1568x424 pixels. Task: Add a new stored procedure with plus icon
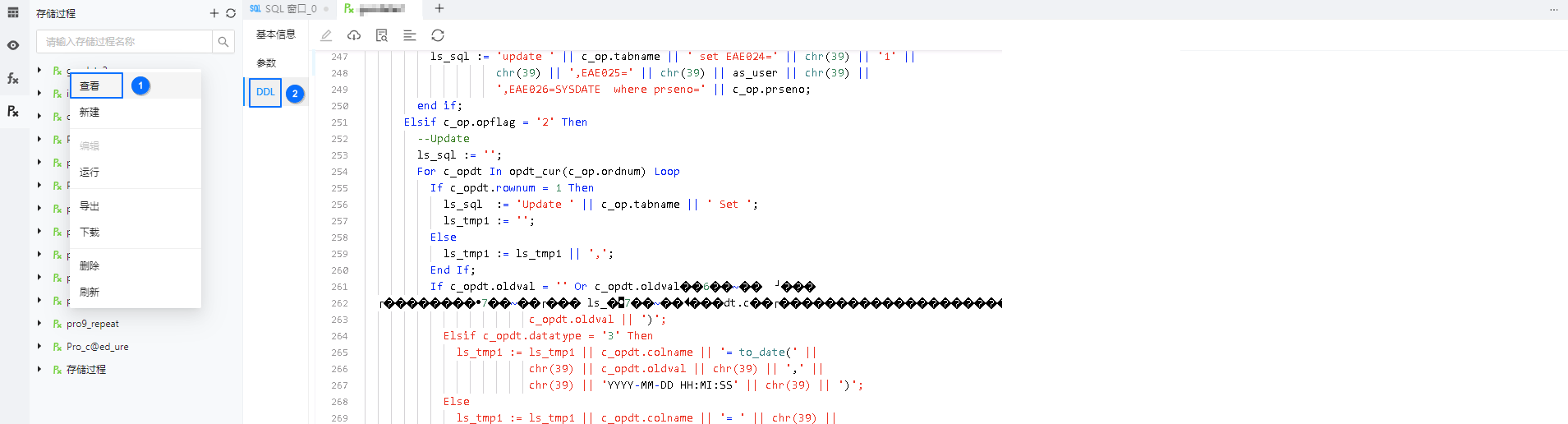[214, 13]
